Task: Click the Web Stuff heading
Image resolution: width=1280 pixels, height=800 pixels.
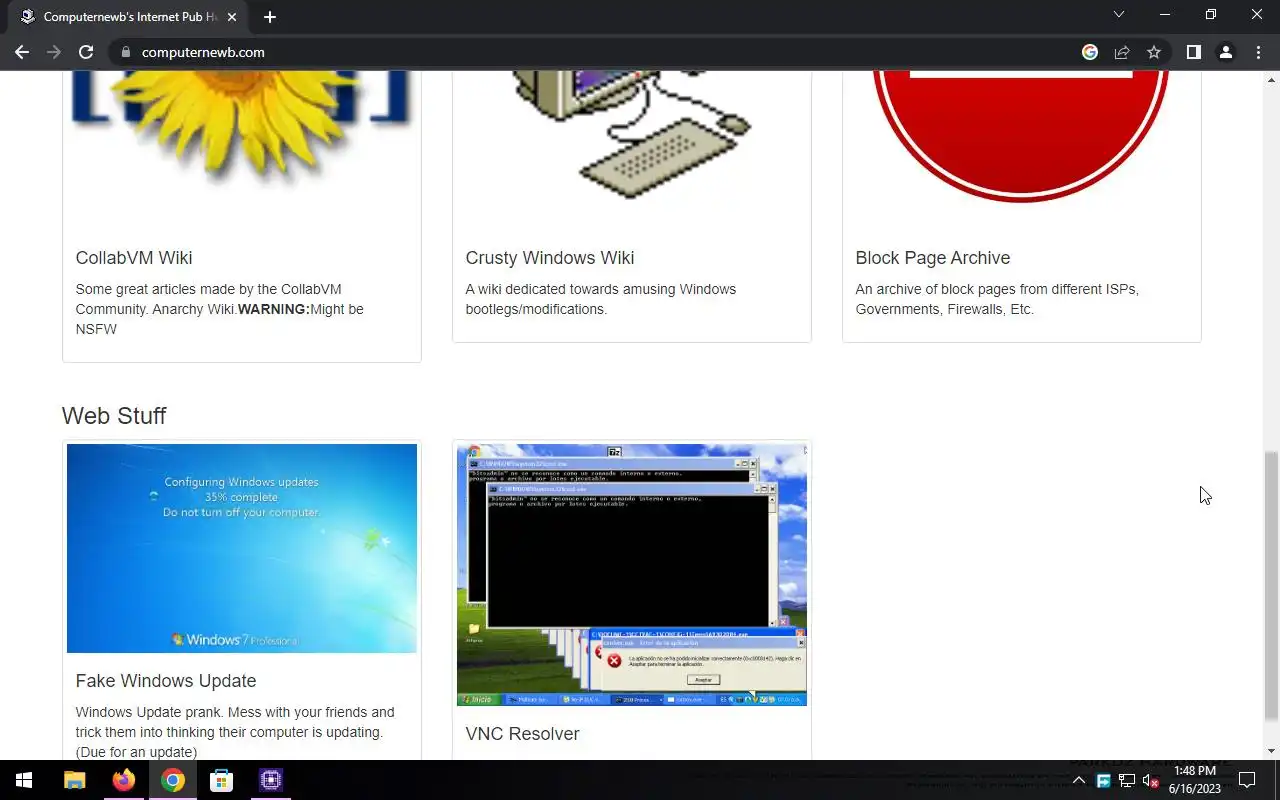Action: click(114, 416)
